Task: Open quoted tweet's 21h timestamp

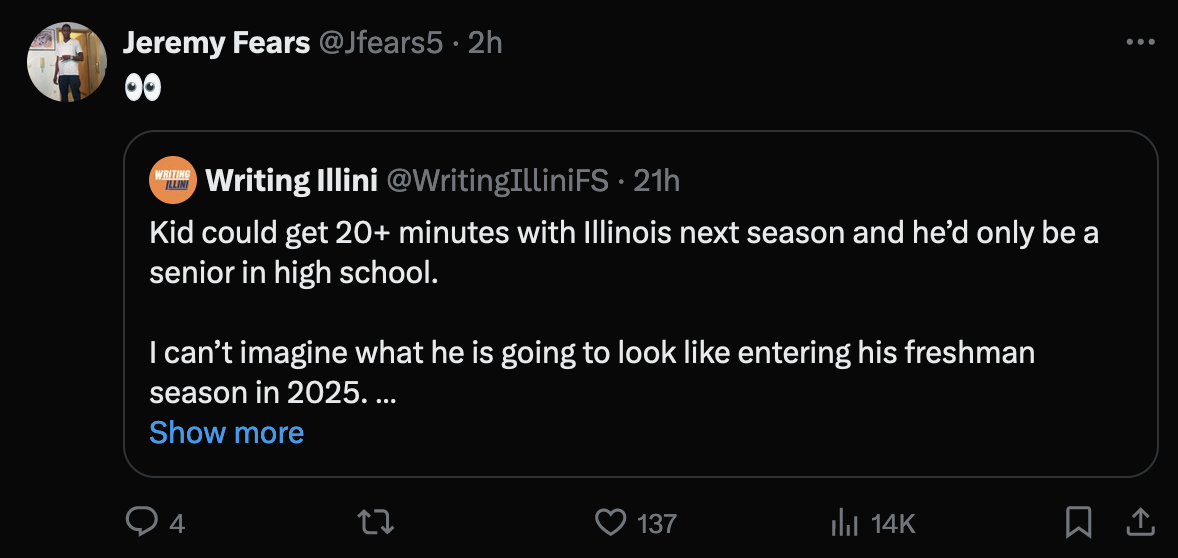Action: point(657,180)
